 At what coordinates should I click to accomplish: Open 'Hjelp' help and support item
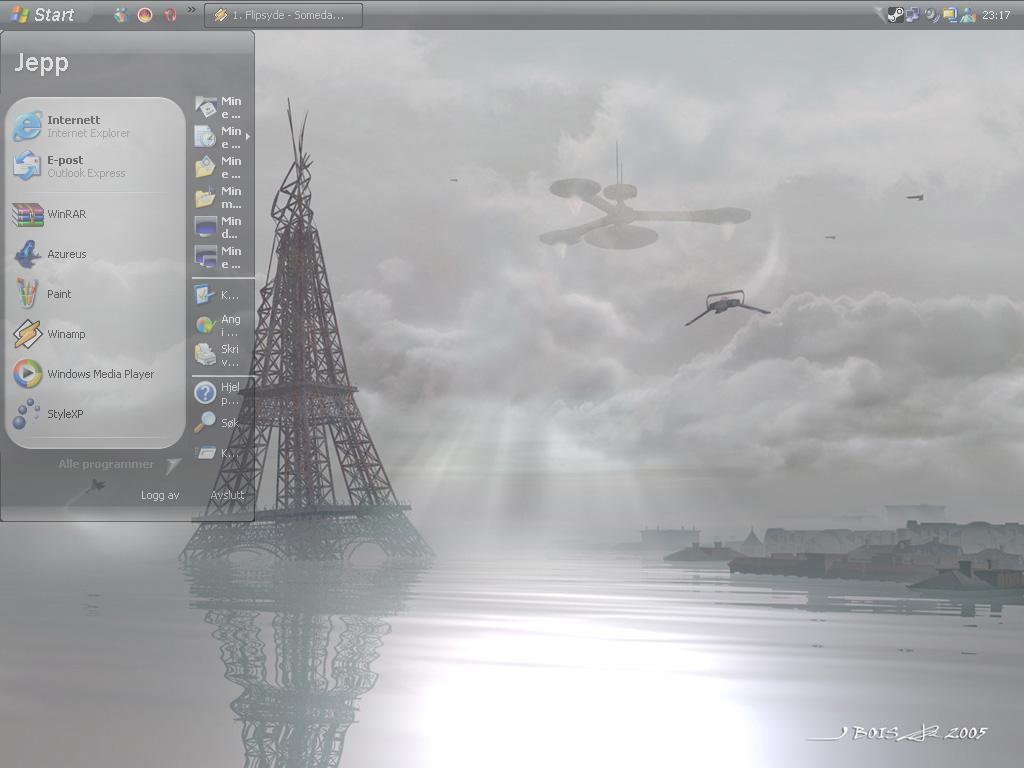(x=219, y=393)
